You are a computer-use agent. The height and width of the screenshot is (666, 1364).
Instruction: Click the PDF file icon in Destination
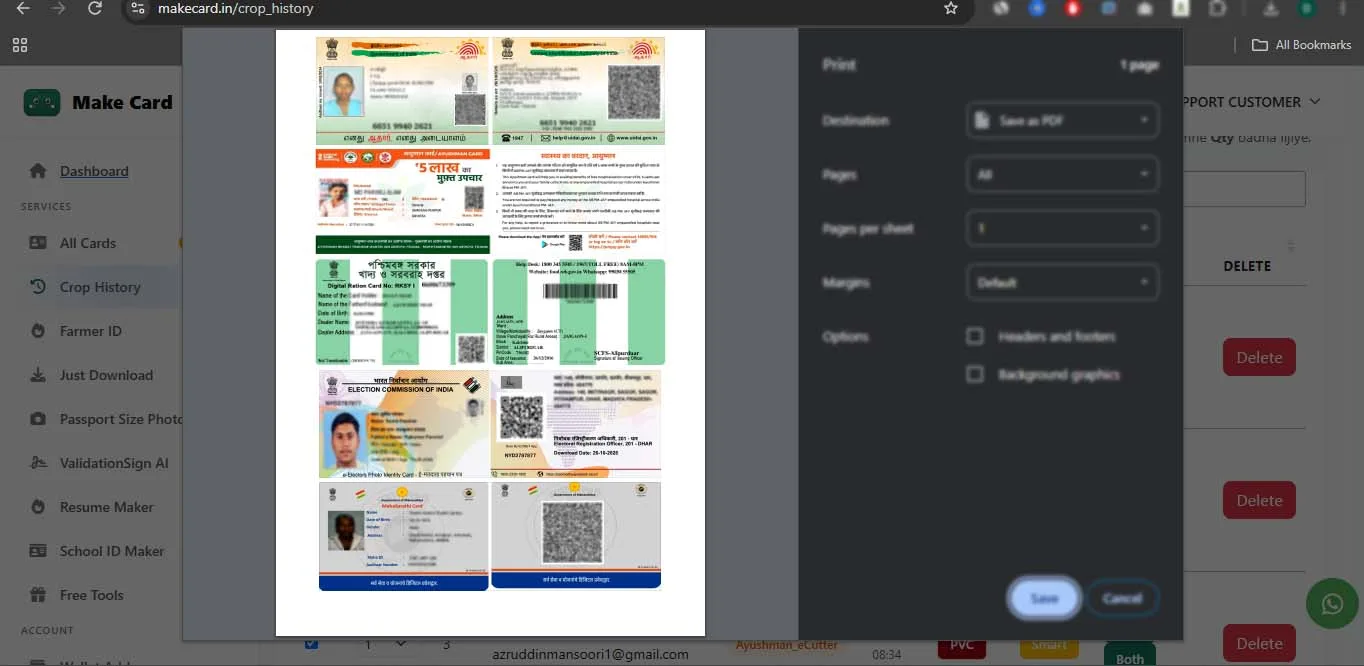984,120
